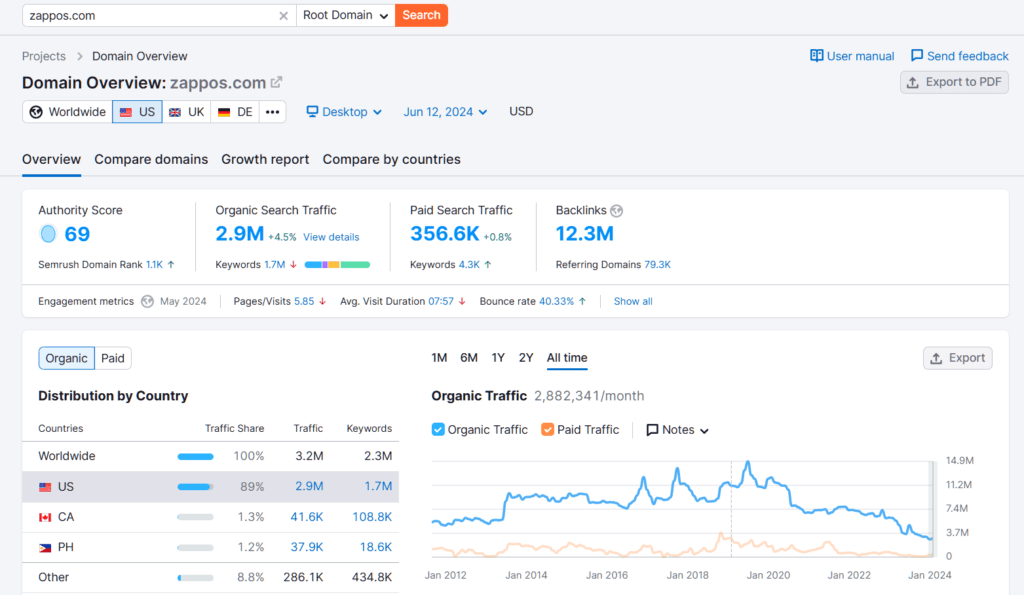Open the Desktop device dropdown
This screenshot has width=1024, height=595.
pos(344,112)
